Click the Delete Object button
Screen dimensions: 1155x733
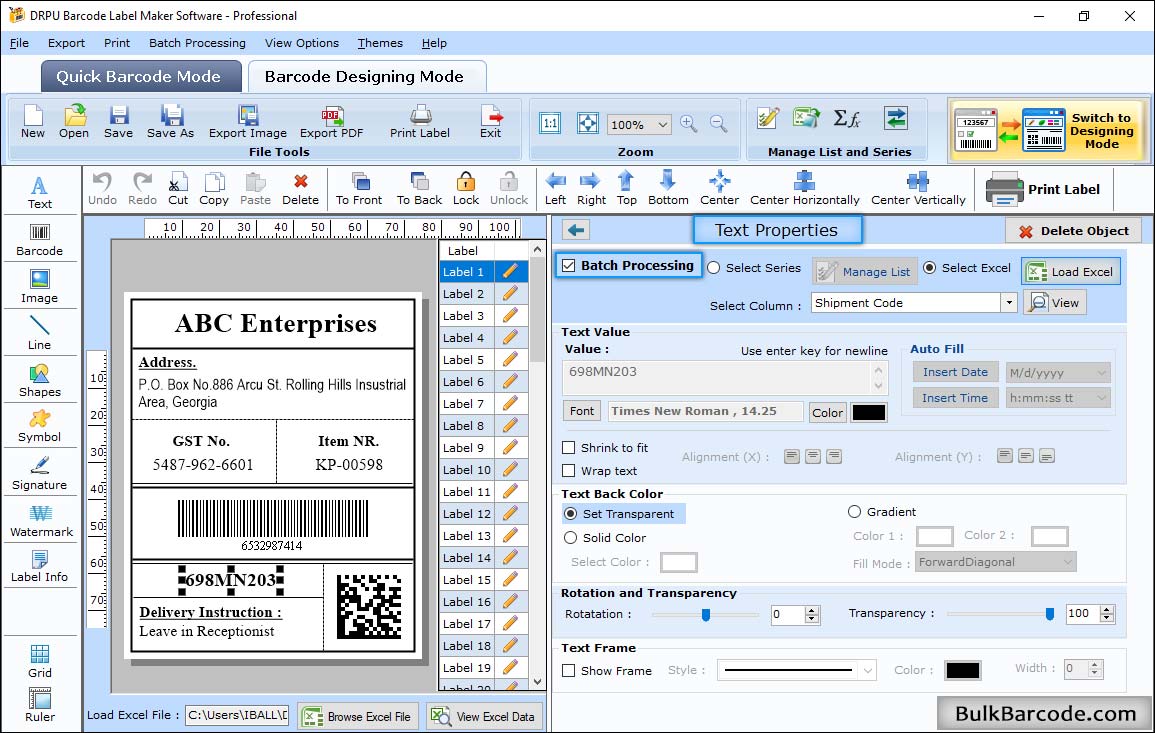[x=1073, y=231]
